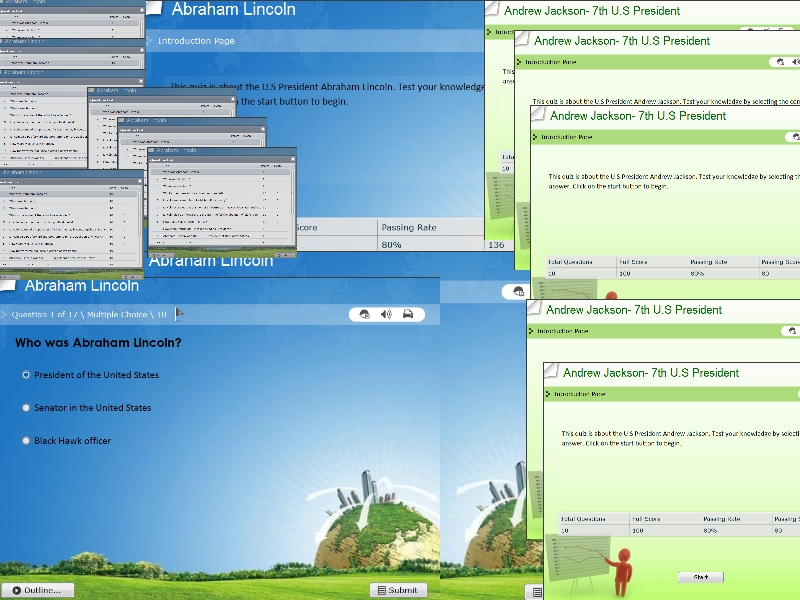Pick the 'Black Hawk officer' radio option
Viewport: 800px width, 600px height.
pyautogui.click(x=26, y=441)
